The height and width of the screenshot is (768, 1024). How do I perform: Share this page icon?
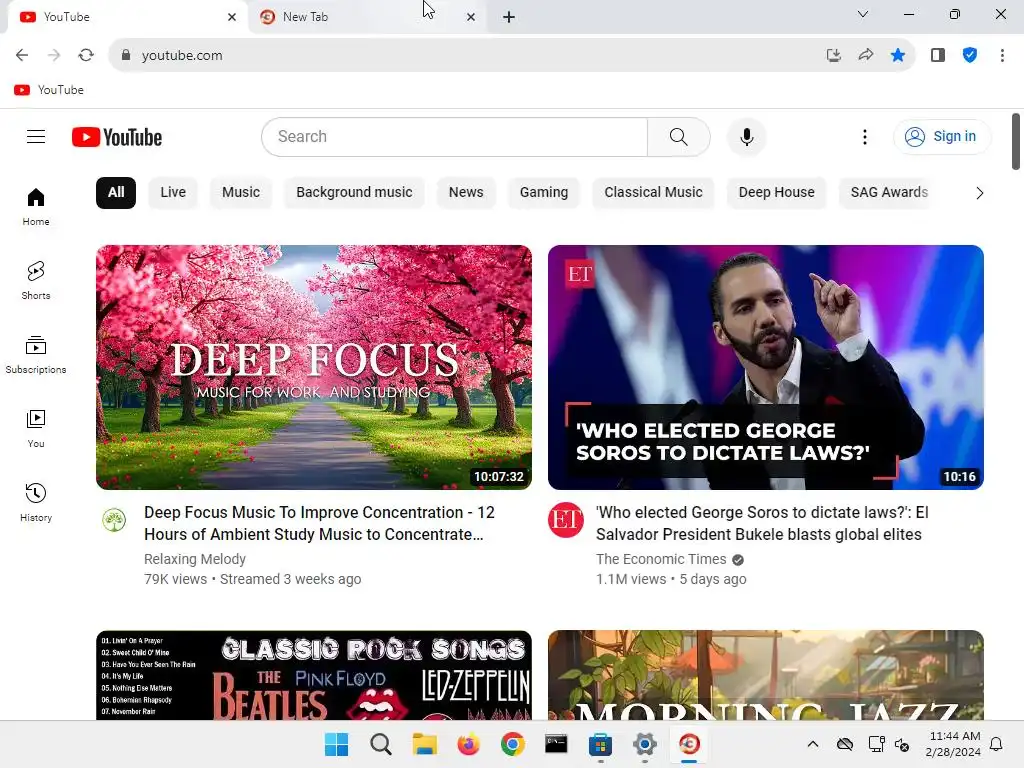(866, 55)
